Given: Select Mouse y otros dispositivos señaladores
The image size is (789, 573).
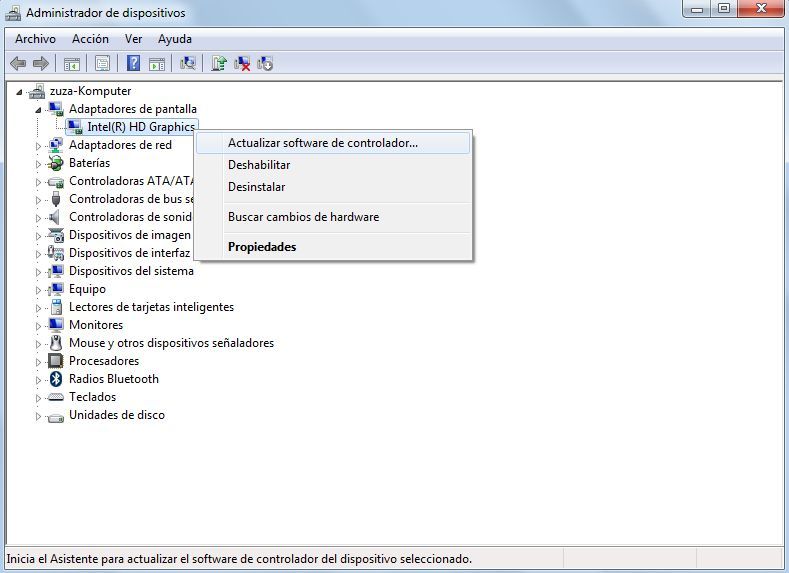Looking at the screenshot, I should 171,343.
